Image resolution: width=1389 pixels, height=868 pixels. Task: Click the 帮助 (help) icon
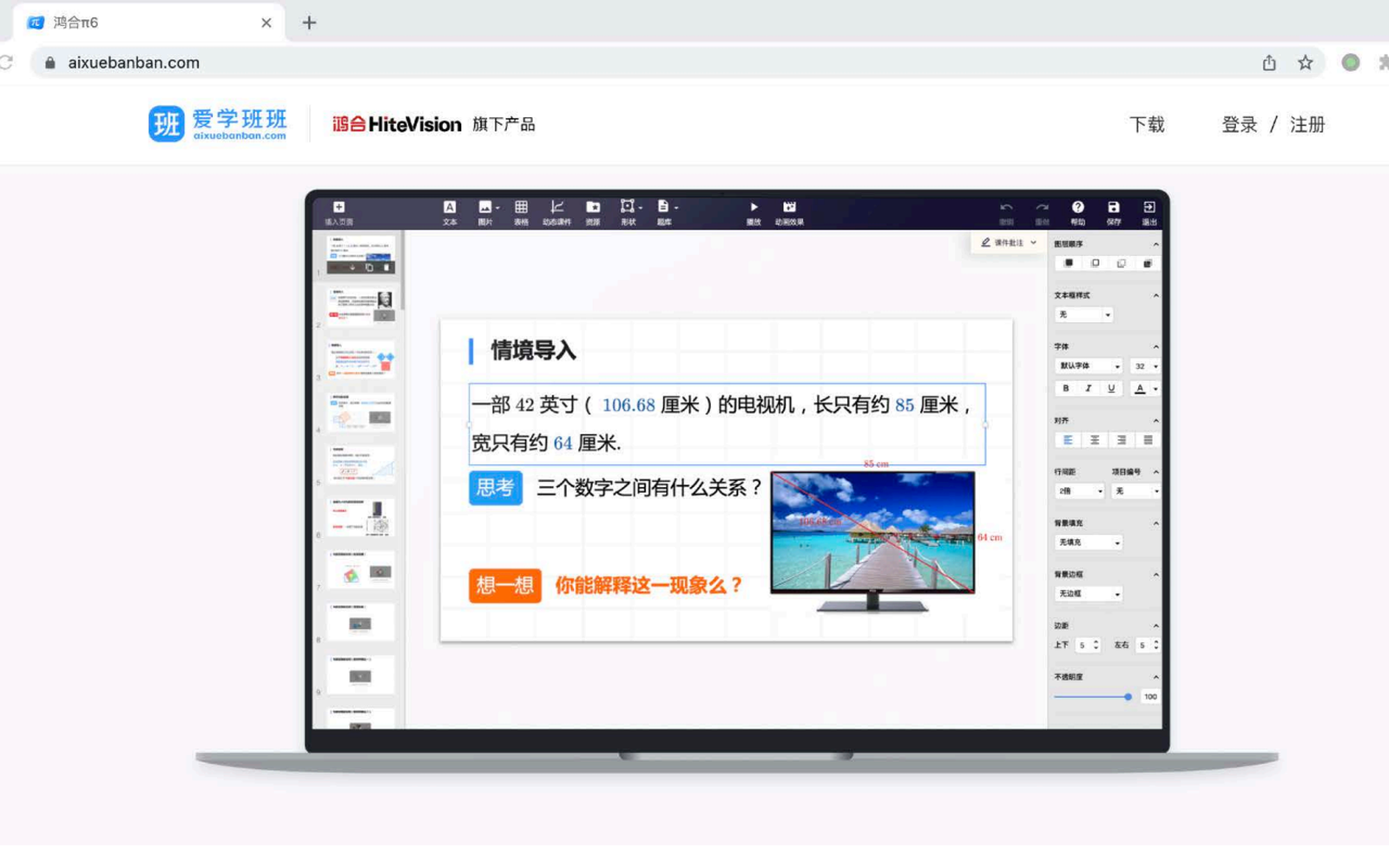click(x=1078, y=211)
